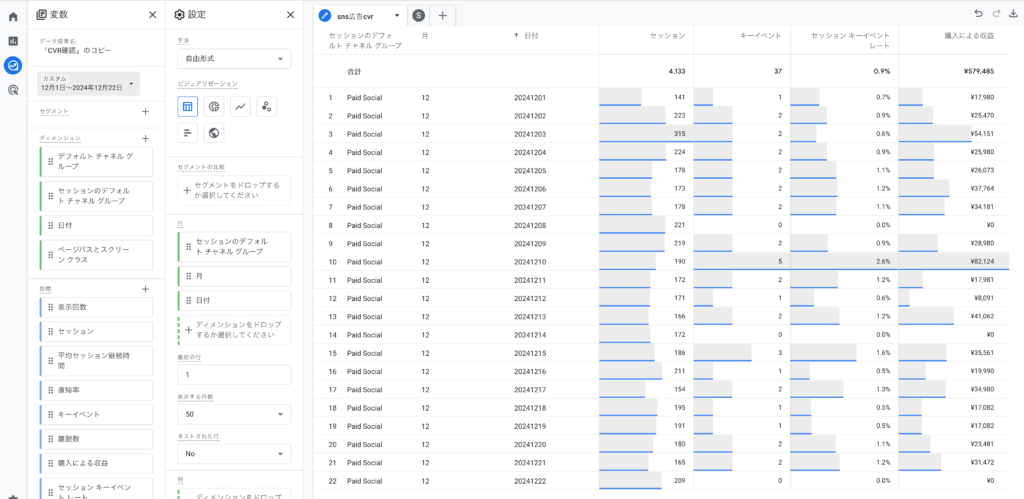Open the Advertising icon in sidebar
Image resolution: width=1024 pixels, height=499 pixels.
(x=13, y=89)
